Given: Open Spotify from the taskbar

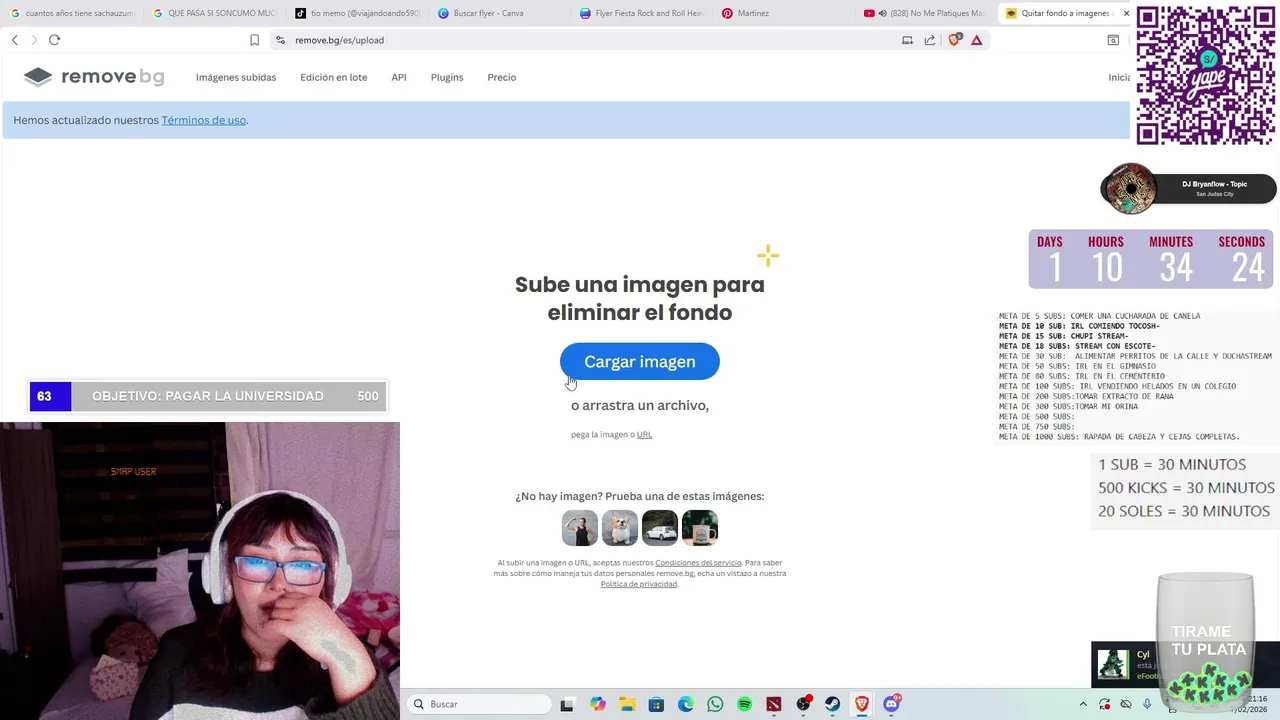Looking at the screenshot, I should 744,705.
